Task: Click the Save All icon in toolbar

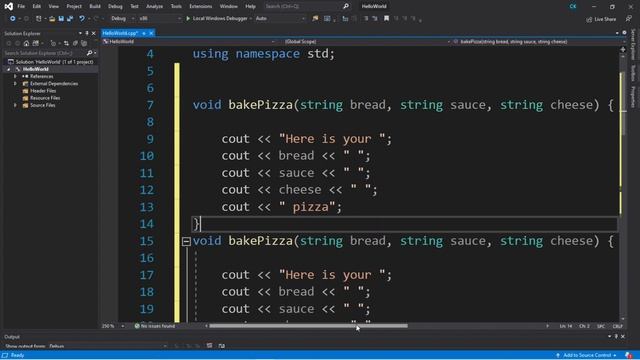Action: click(70, 18)
